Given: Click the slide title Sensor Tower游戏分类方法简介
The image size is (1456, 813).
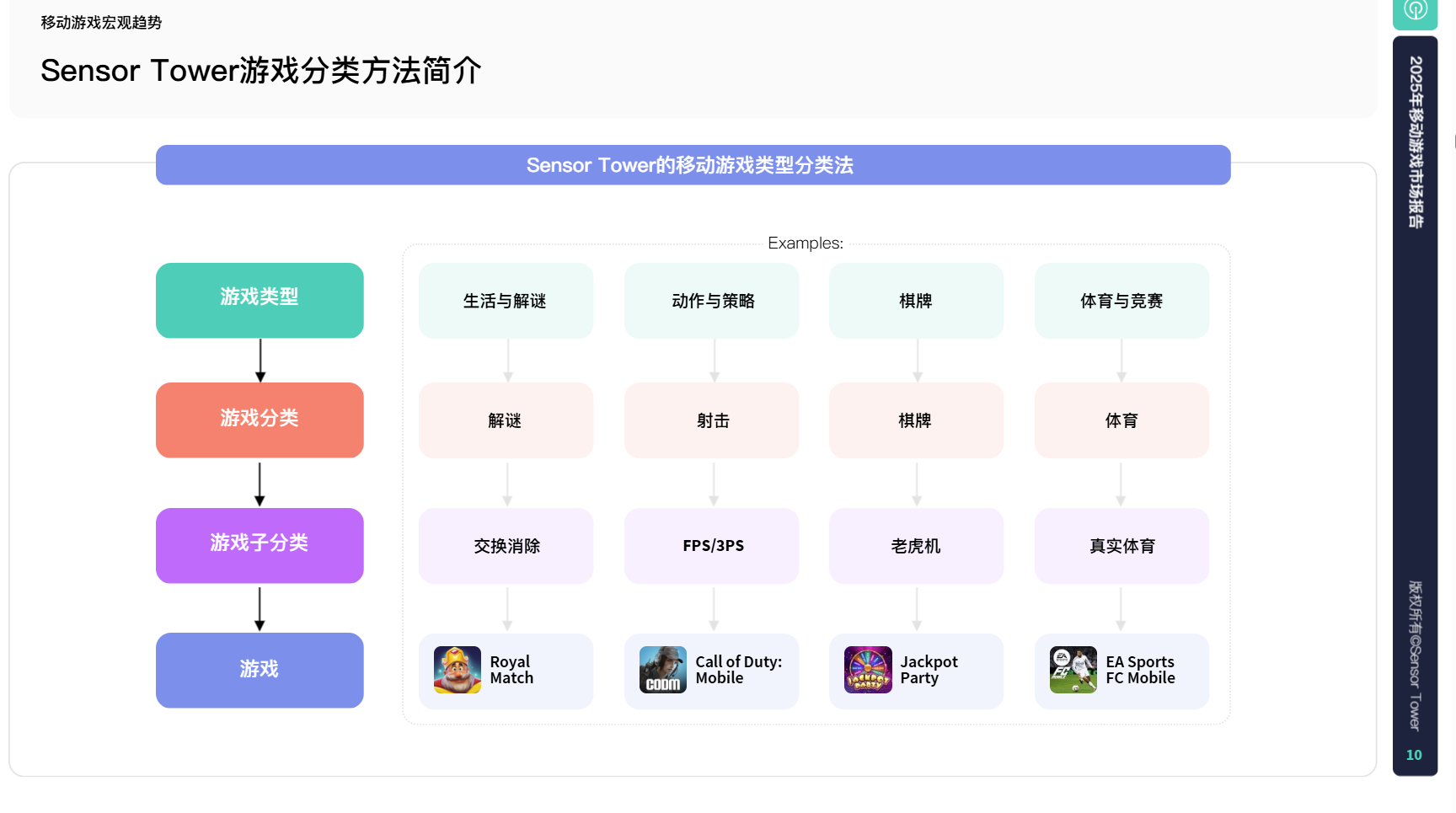Looking at the screenshot, I should coord(261,71).
